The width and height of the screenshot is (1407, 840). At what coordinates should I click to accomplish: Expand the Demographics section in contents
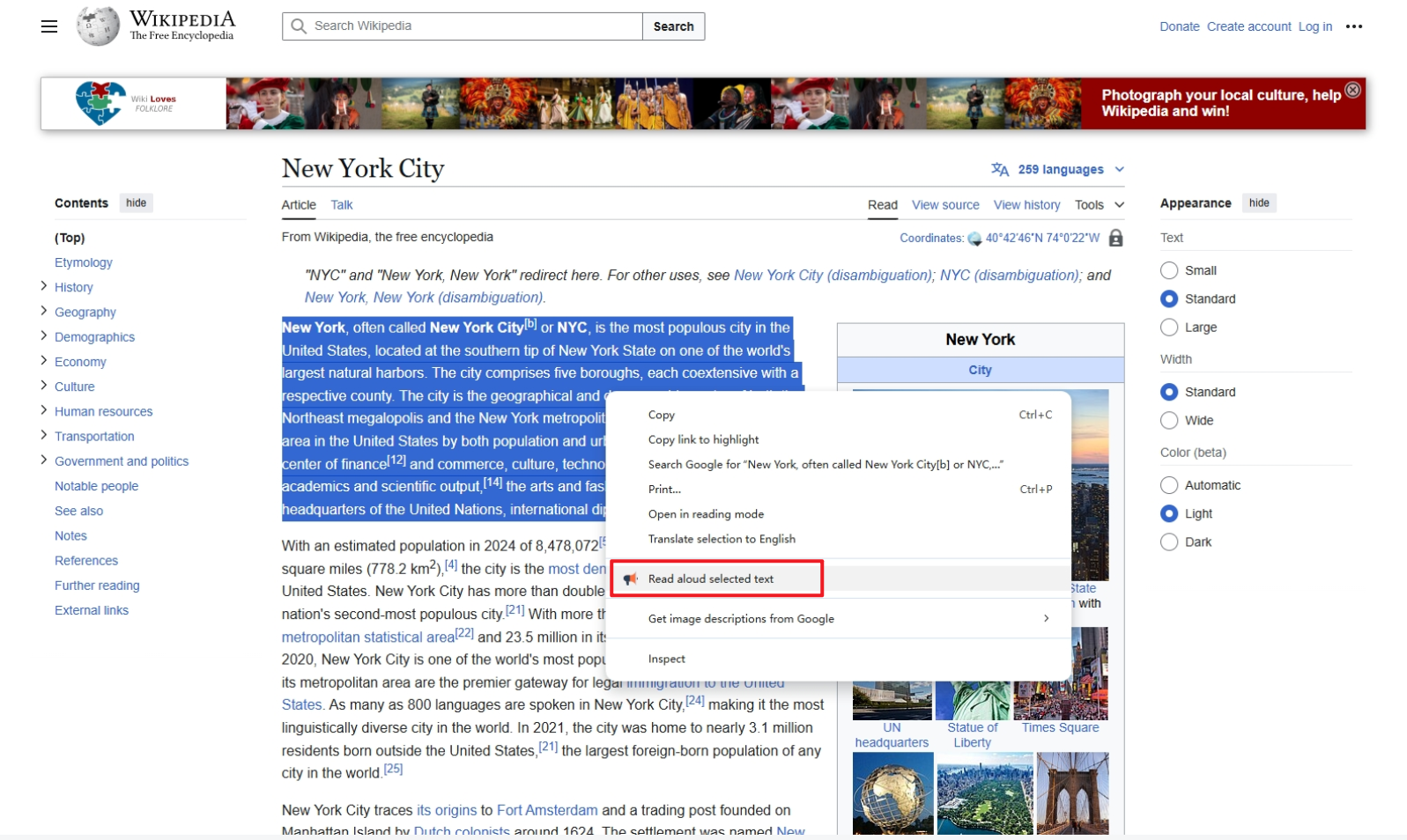click(44, 335)
